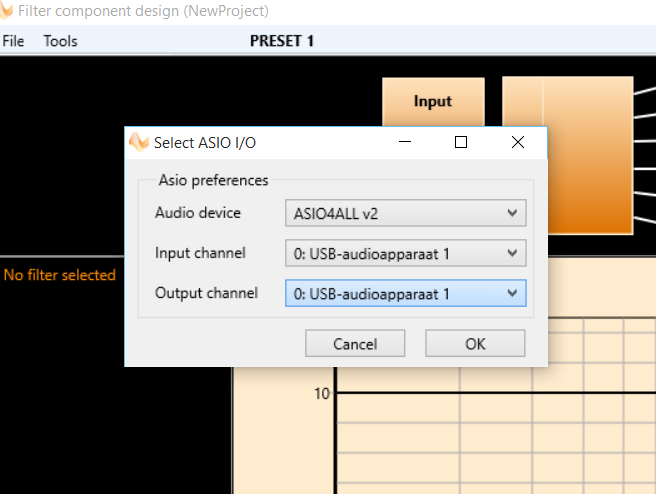The height and width of the screenshot is (494, 656).
Task: Click the 'No filter selected' text
Action: [59, 275]
